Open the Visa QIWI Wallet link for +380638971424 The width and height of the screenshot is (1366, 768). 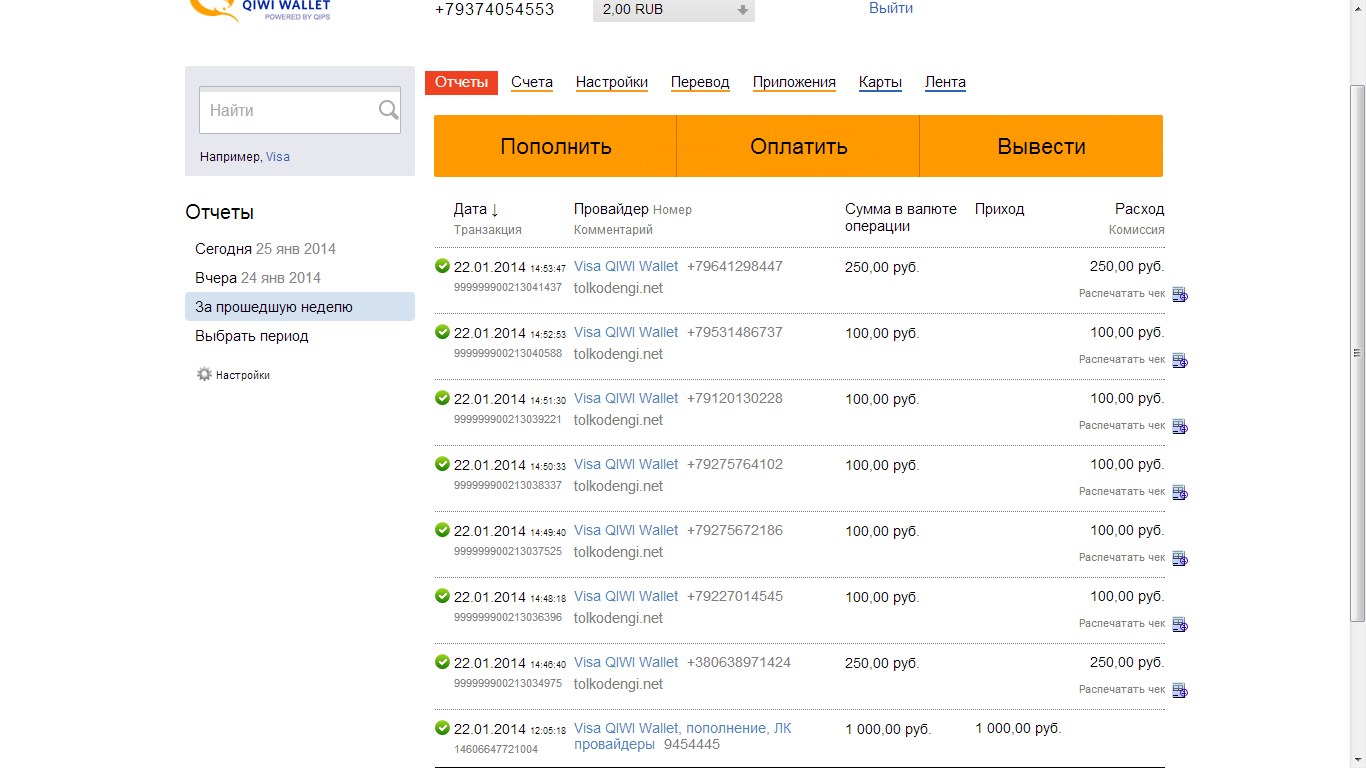(x=626, y=662)
